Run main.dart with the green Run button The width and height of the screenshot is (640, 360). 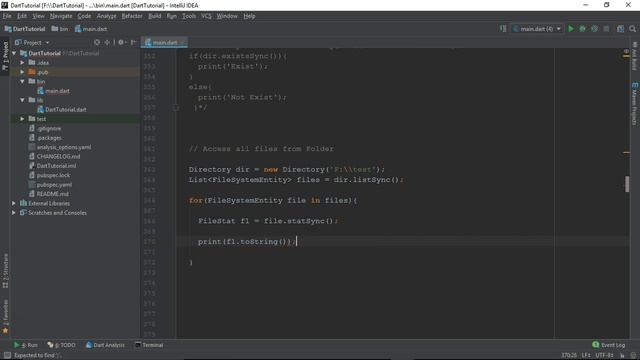tap(571, 29)
